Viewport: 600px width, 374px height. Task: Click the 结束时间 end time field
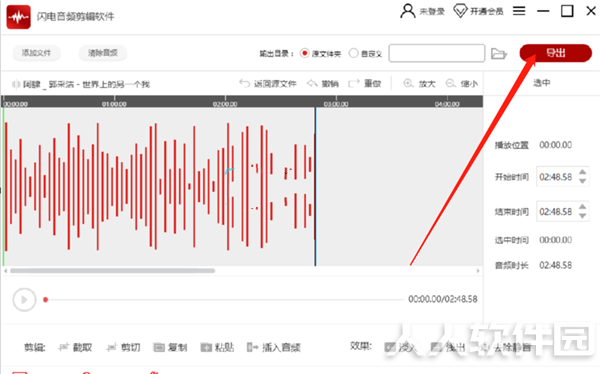pos(556,212)
